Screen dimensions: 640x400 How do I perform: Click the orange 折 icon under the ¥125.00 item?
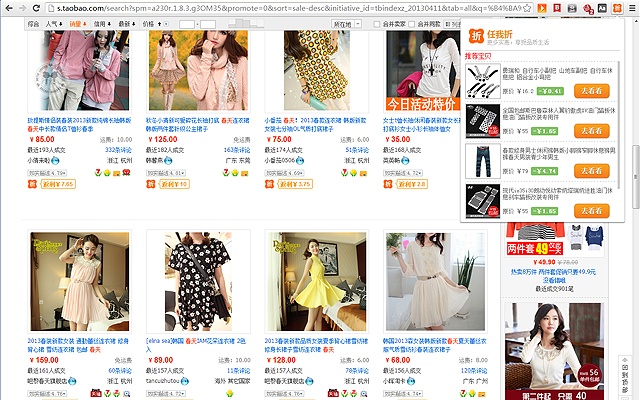click(x=151, y=184)
